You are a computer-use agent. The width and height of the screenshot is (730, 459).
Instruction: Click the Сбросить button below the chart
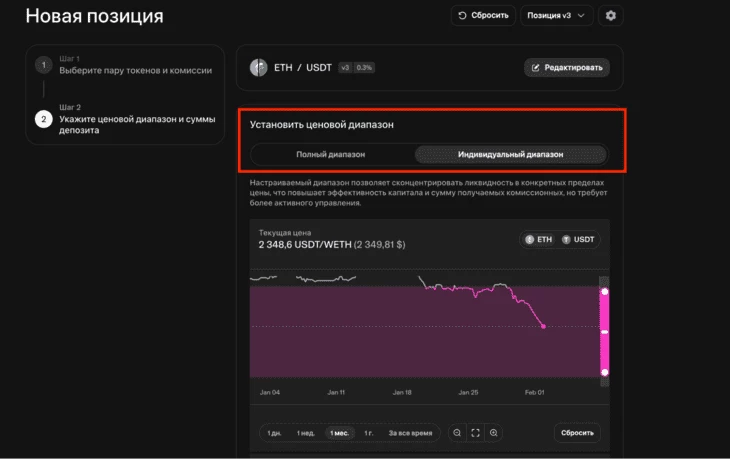(577, 433)
